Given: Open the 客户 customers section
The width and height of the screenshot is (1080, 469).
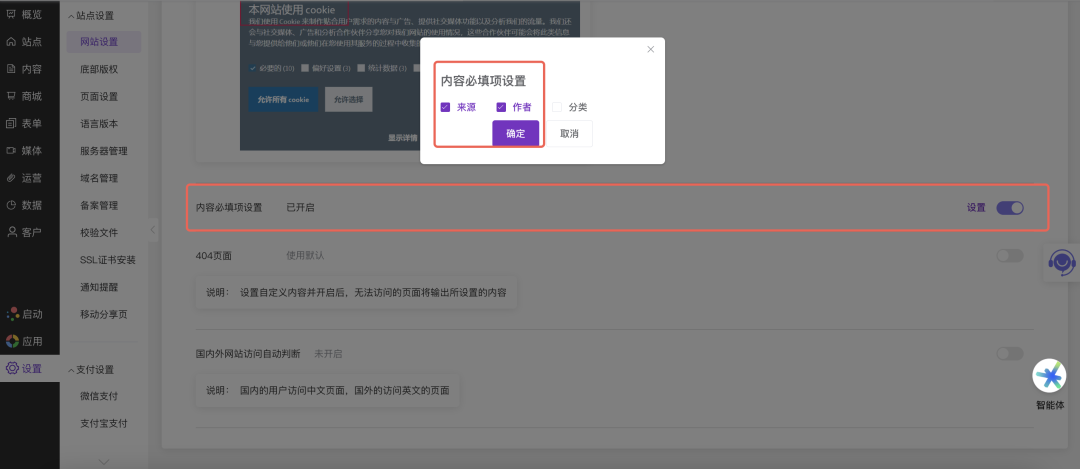Looking at the screenshot, I should [23, 232].
